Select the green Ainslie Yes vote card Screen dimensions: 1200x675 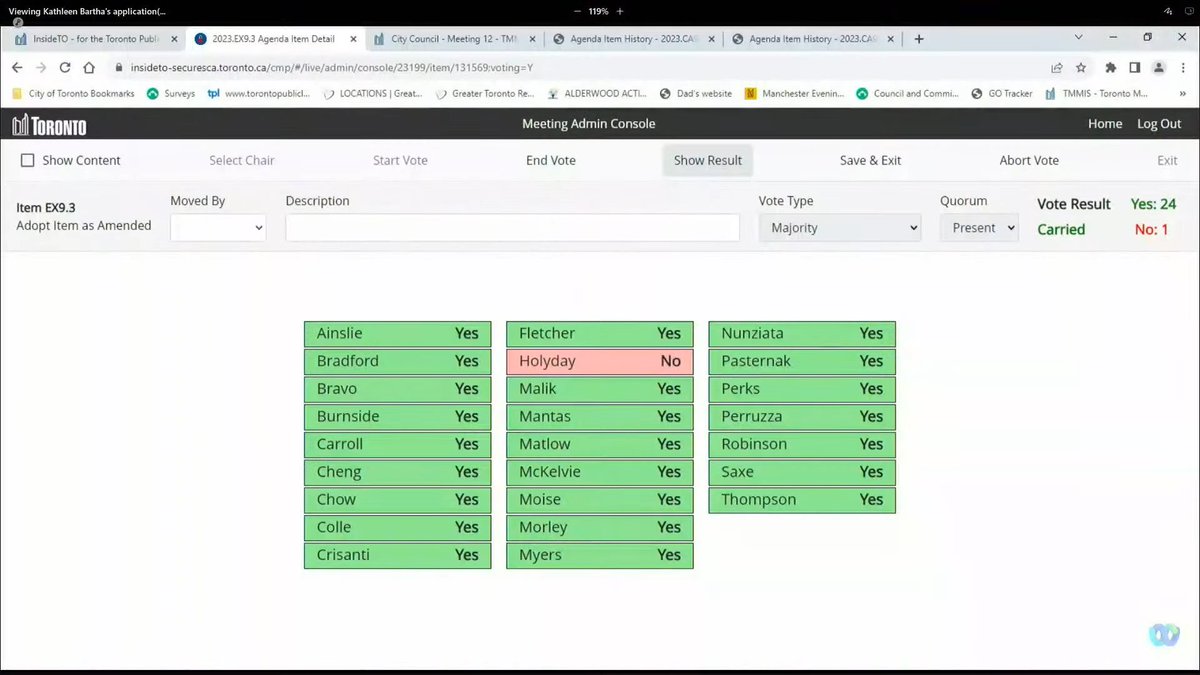(397, 334)
